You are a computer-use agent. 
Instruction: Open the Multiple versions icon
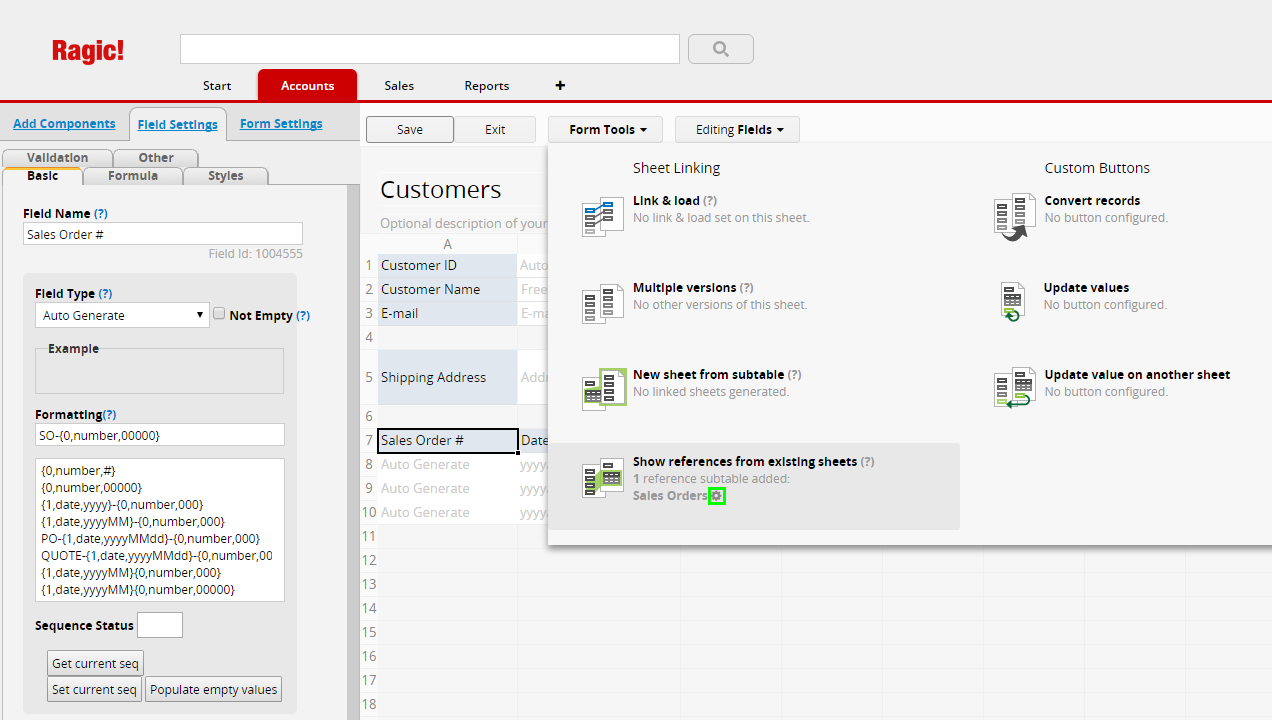pyautogui.click(x=603, y=303)
